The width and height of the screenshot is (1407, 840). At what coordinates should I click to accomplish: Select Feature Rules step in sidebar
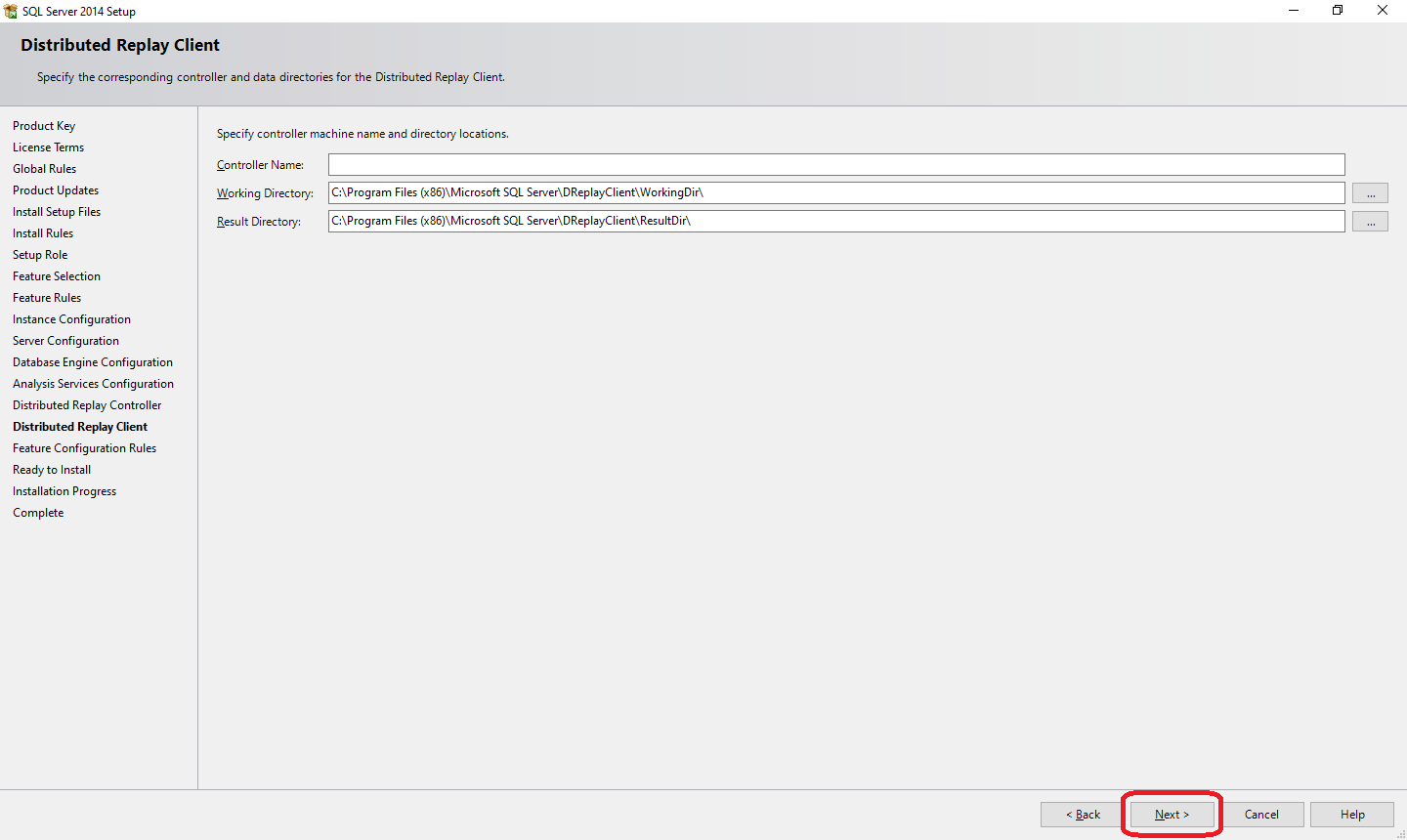point(47,298)
